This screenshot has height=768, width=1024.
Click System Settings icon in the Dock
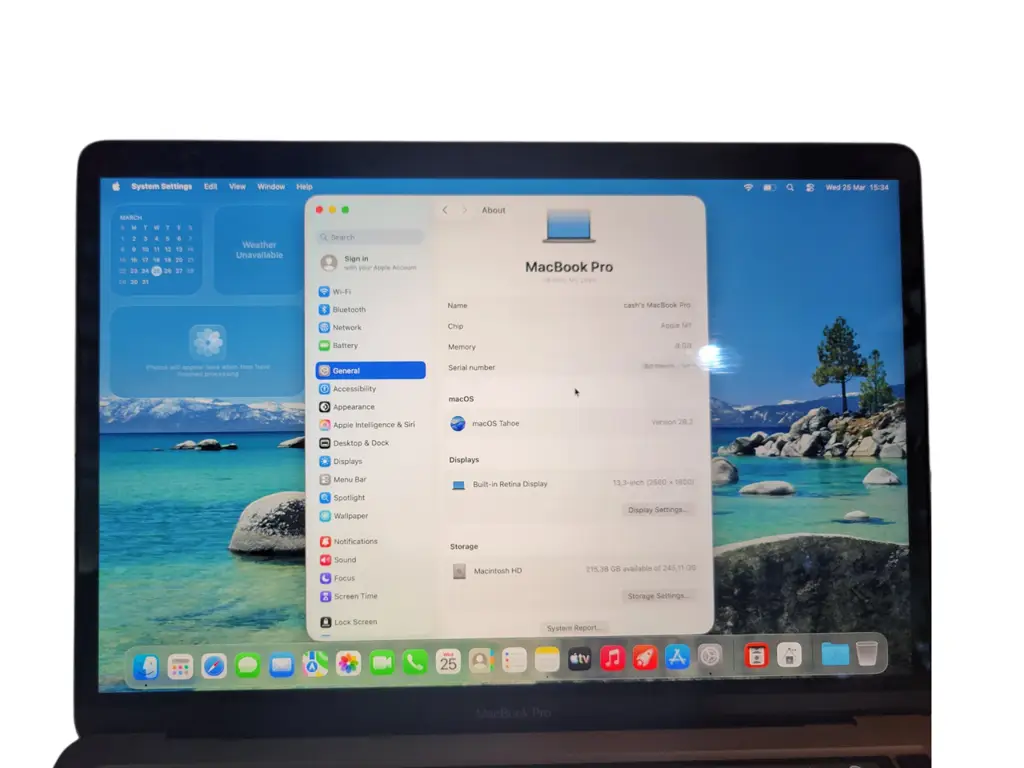(710, 656)
